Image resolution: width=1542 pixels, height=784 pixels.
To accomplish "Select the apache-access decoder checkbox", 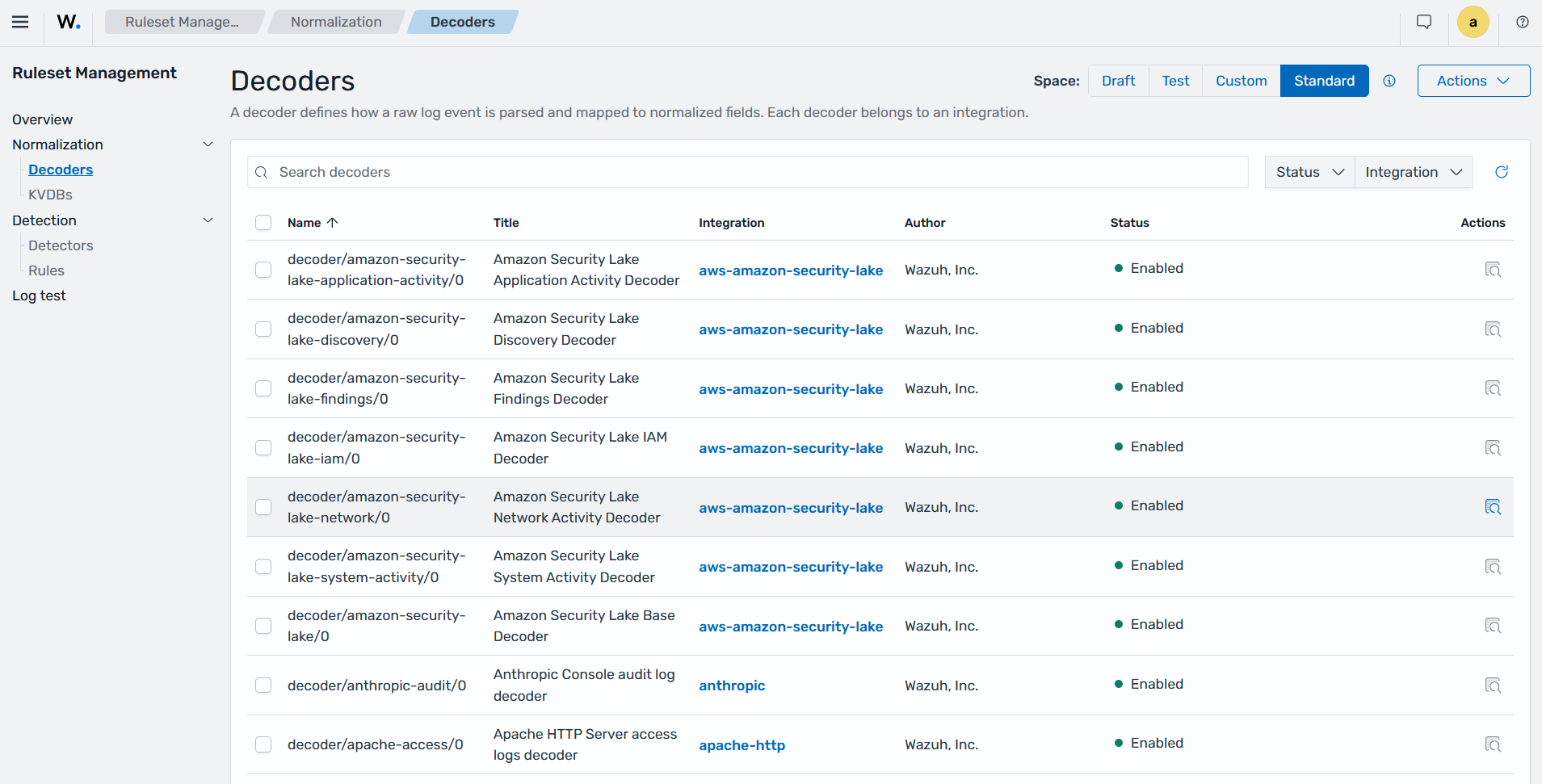I will (263, 744).
